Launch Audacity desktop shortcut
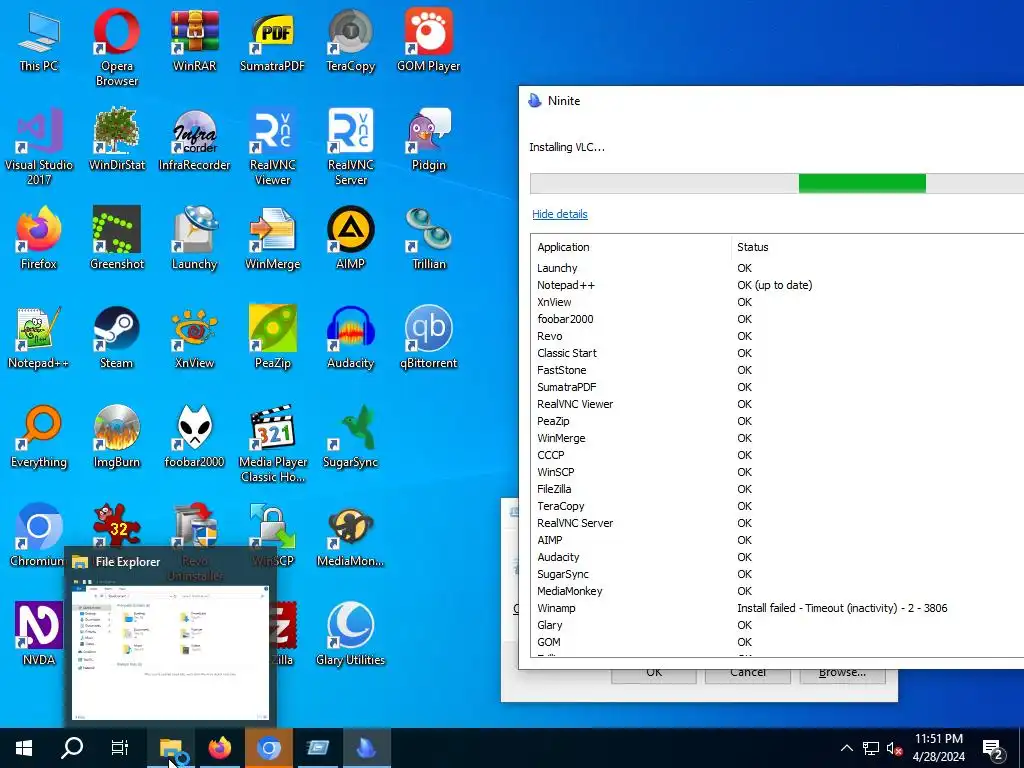 pyautogui.click(x=351, y=338)
